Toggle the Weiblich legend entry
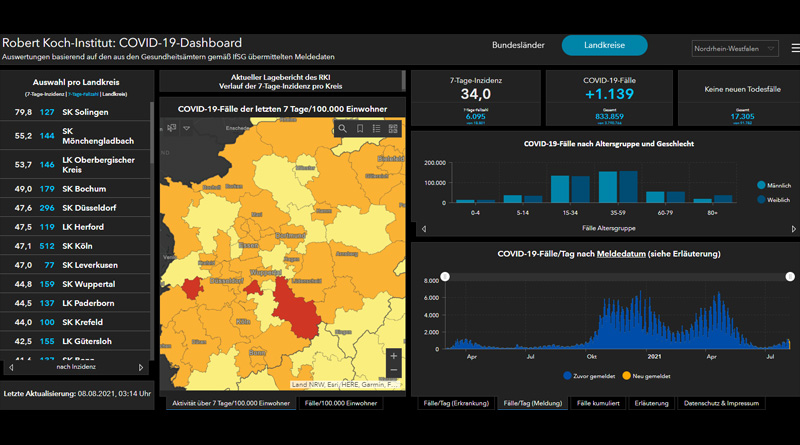 point(773,200)
